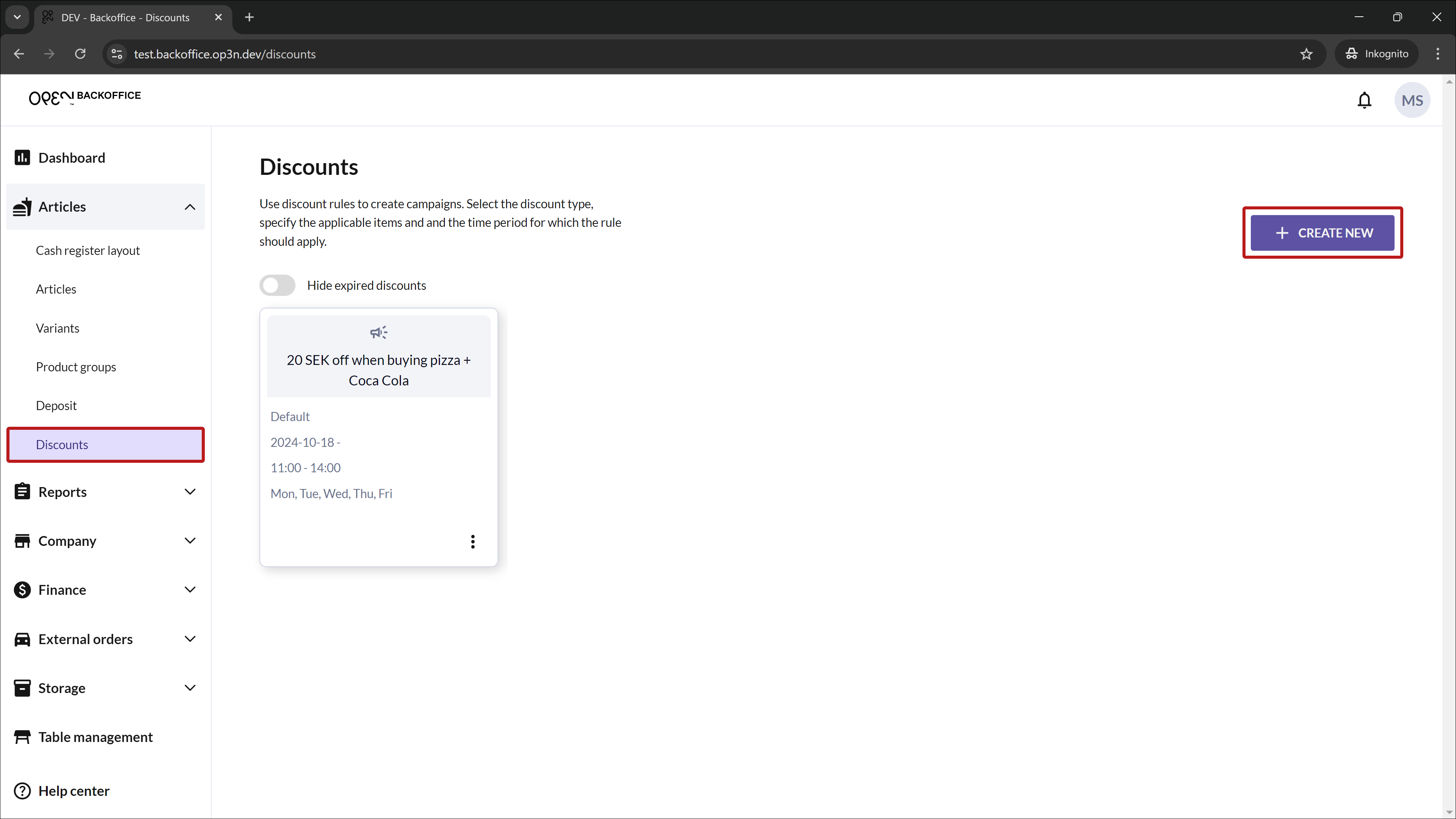
Task: Click the address bar URL
Action: [225, 54]
